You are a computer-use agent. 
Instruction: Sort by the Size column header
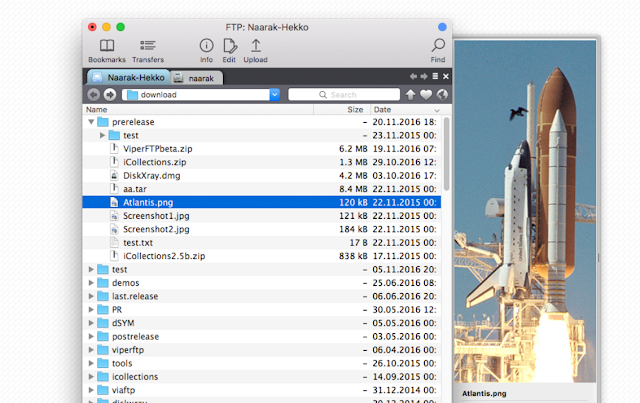(x=342, y=109)
